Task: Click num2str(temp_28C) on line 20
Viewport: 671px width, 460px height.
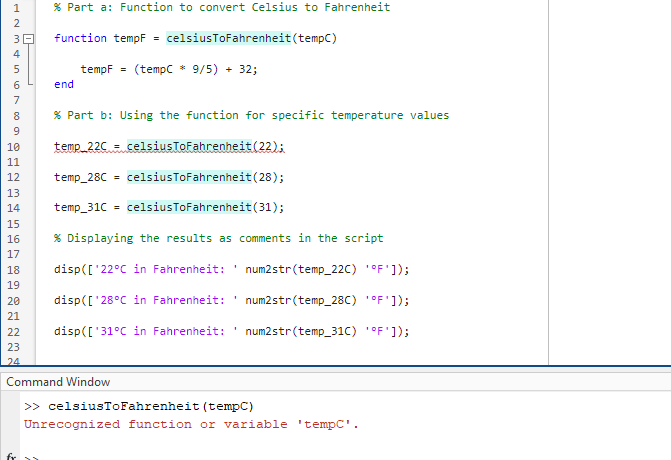Action: (301, 300)
